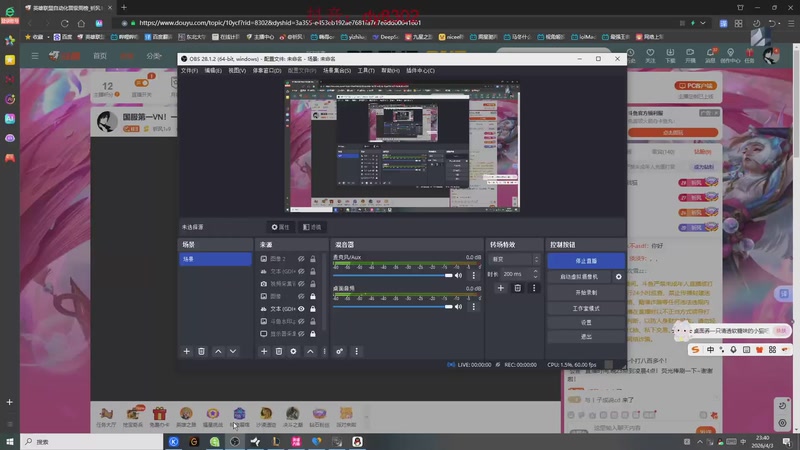This screenshot has width=800, height=450.
Task: Toggle lock on 图像 source row
Action: pyautogui.click(x=313, y=296)
